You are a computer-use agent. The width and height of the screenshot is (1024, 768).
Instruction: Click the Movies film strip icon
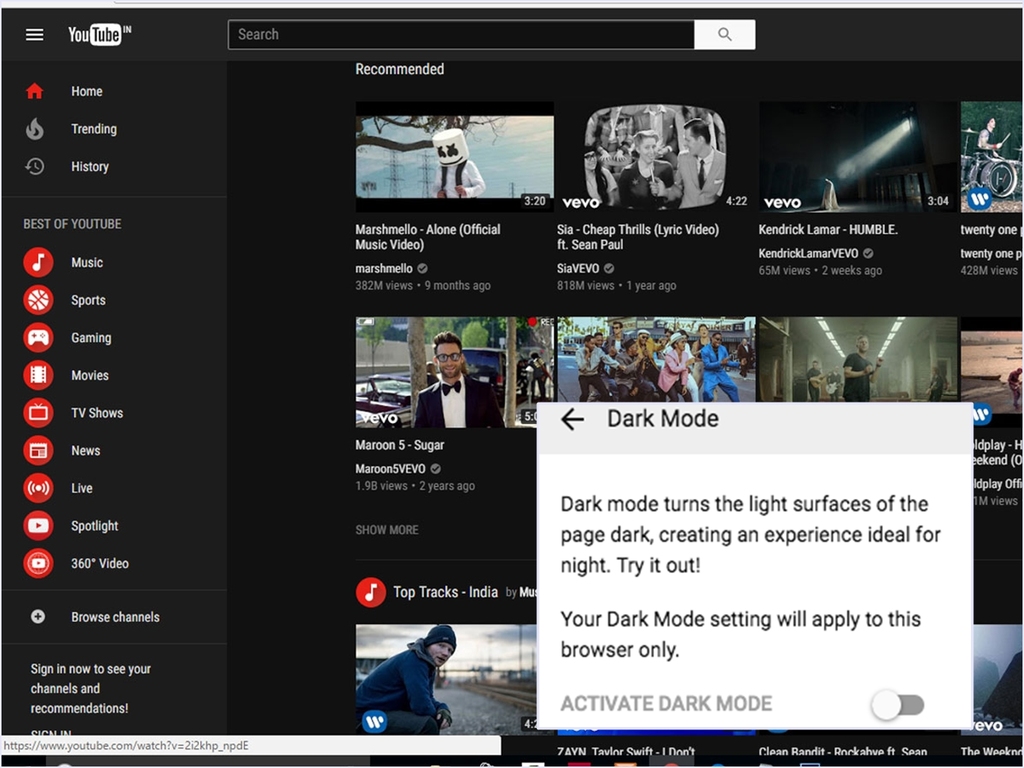39,376
